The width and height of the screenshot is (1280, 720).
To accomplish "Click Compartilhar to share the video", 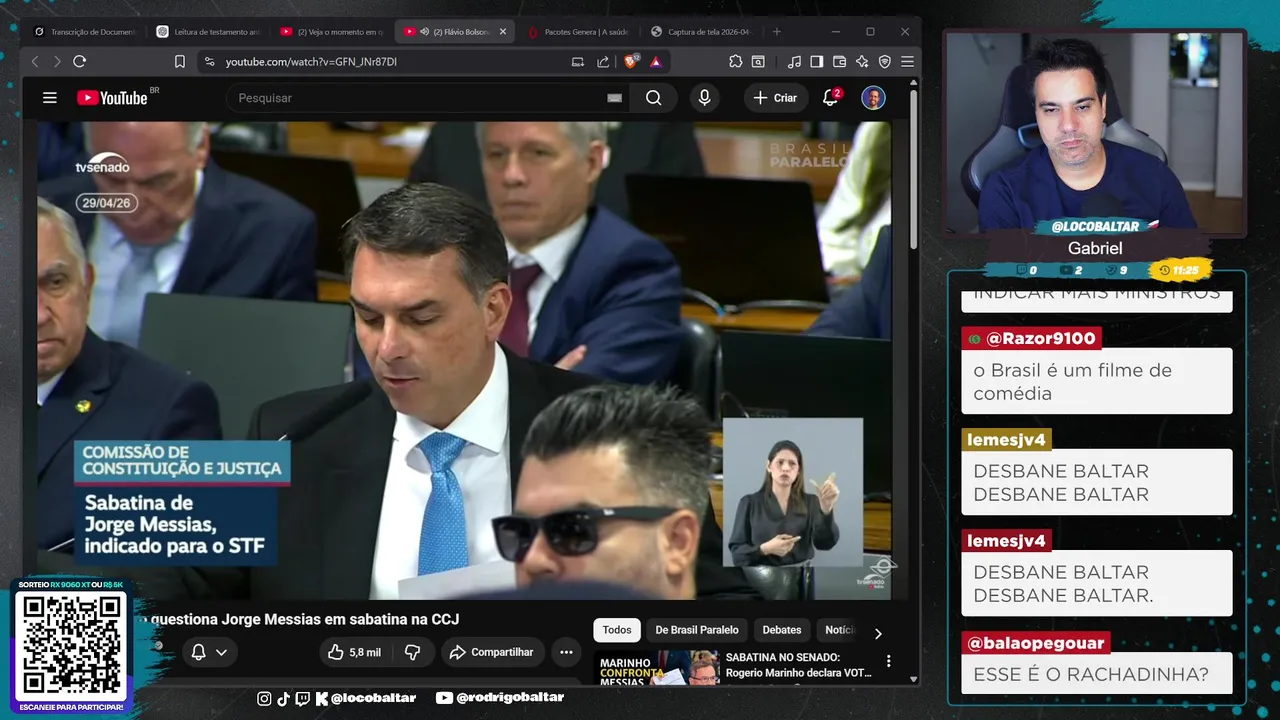I will 493,652.
